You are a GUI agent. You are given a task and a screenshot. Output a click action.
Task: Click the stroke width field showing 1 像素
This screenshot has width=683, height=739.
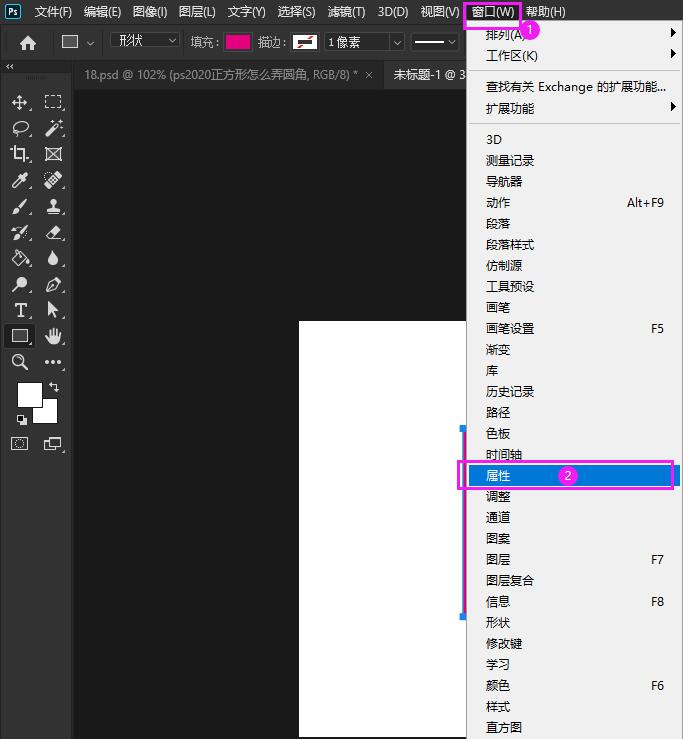point(358,42)
